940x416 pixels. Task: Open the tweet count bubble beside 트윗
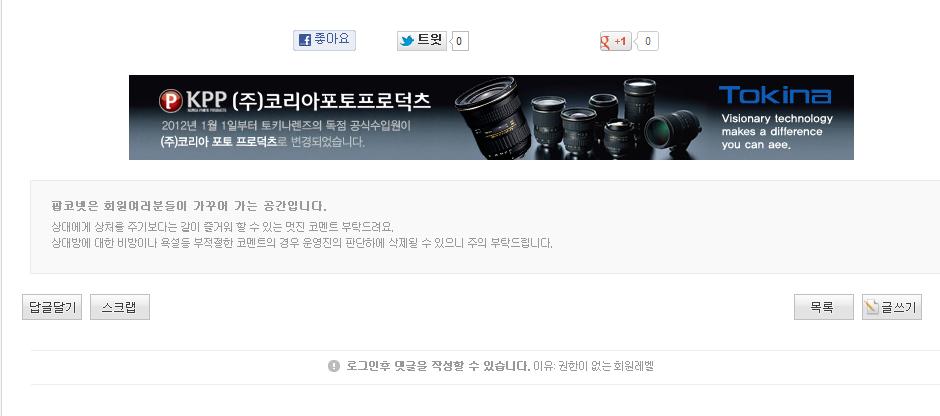(459, 41)
